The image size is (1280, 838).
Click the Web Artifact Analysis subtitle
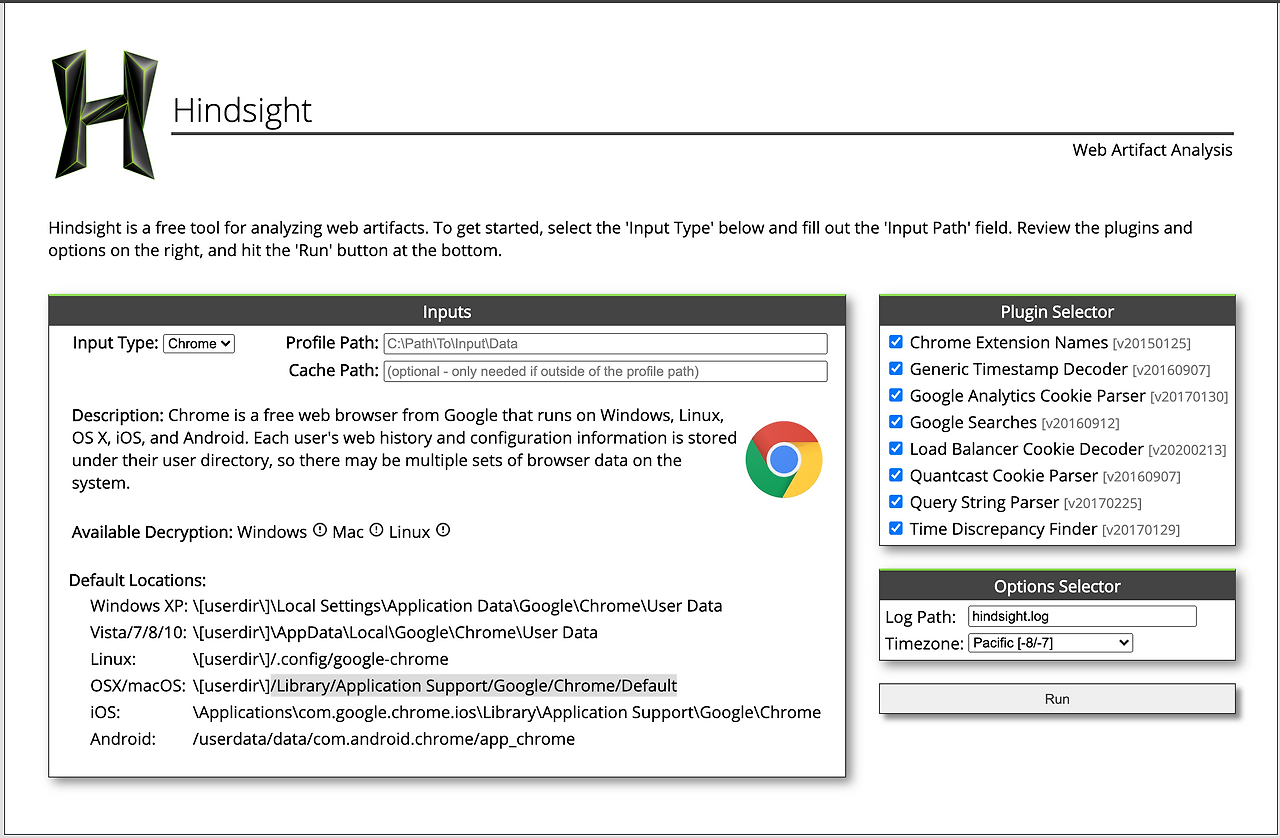coord(1152,150)
